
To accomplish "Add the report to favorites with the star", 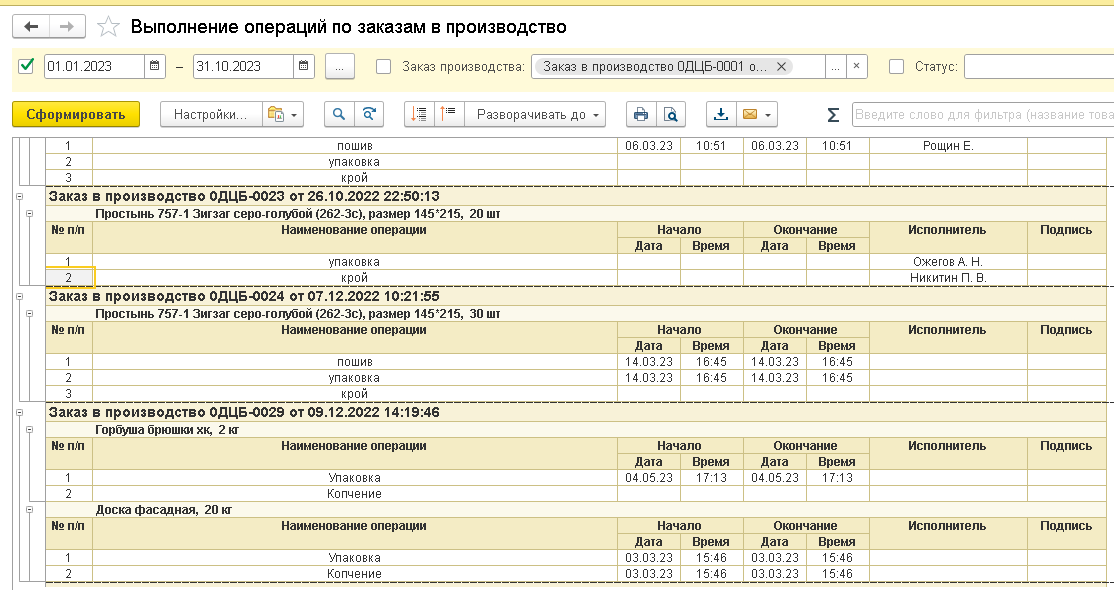I will 110,27.
